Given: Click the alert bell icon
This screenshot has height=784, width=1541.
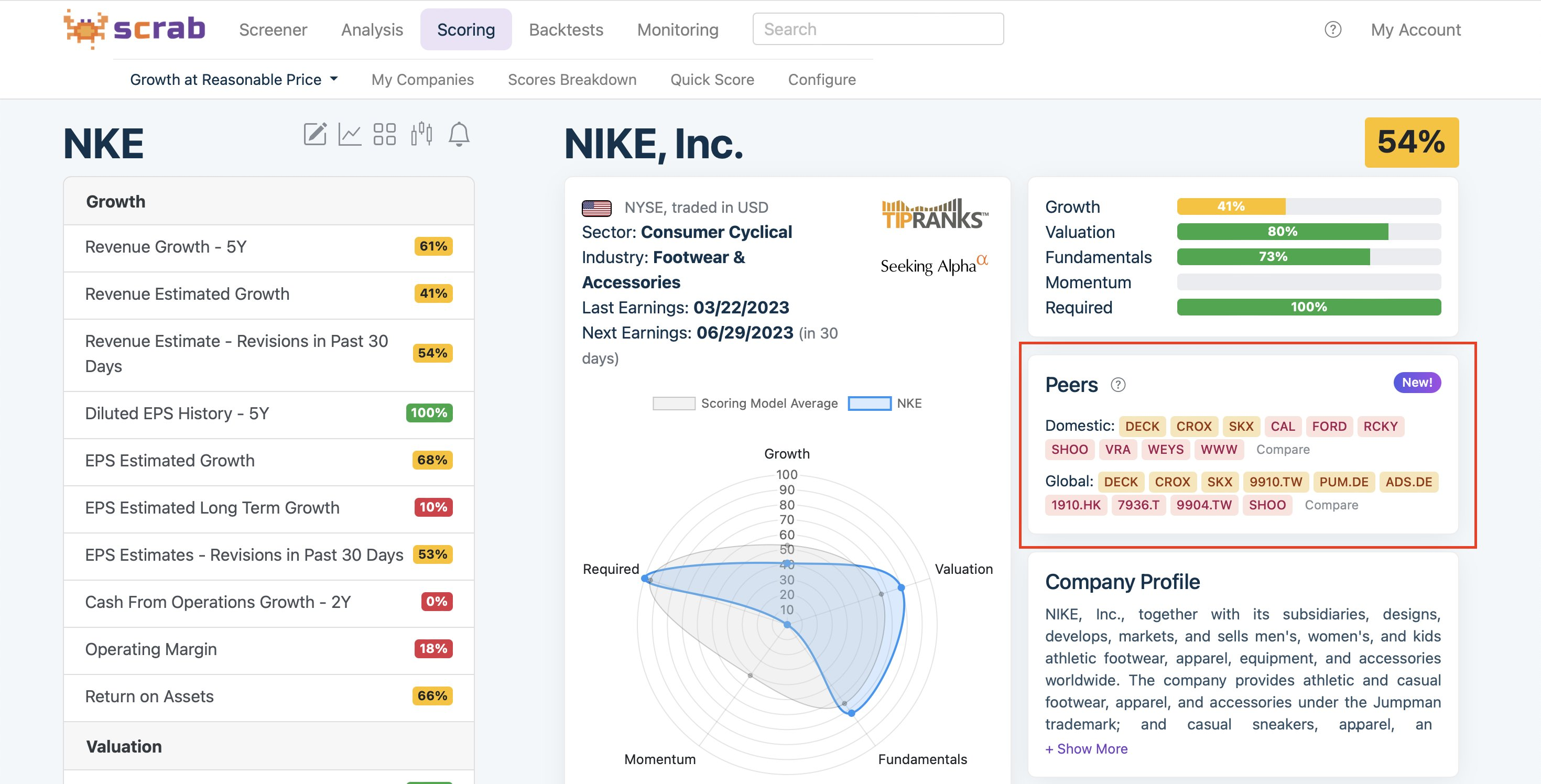Looking at the screenshot, I should tap(459, 134).
